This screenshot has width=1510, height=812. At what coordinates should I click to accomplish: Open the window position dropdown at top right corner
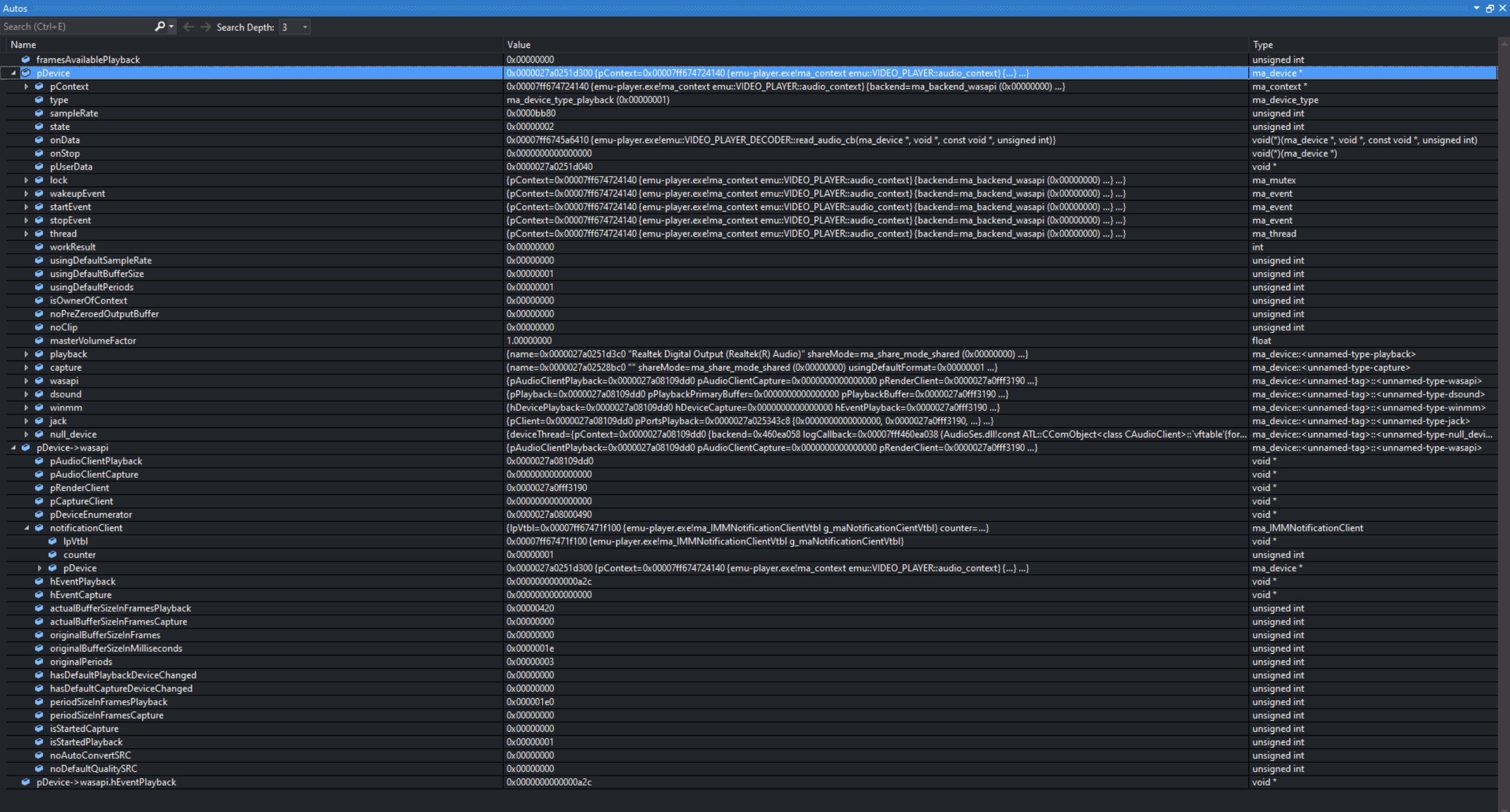[1476, 8]
